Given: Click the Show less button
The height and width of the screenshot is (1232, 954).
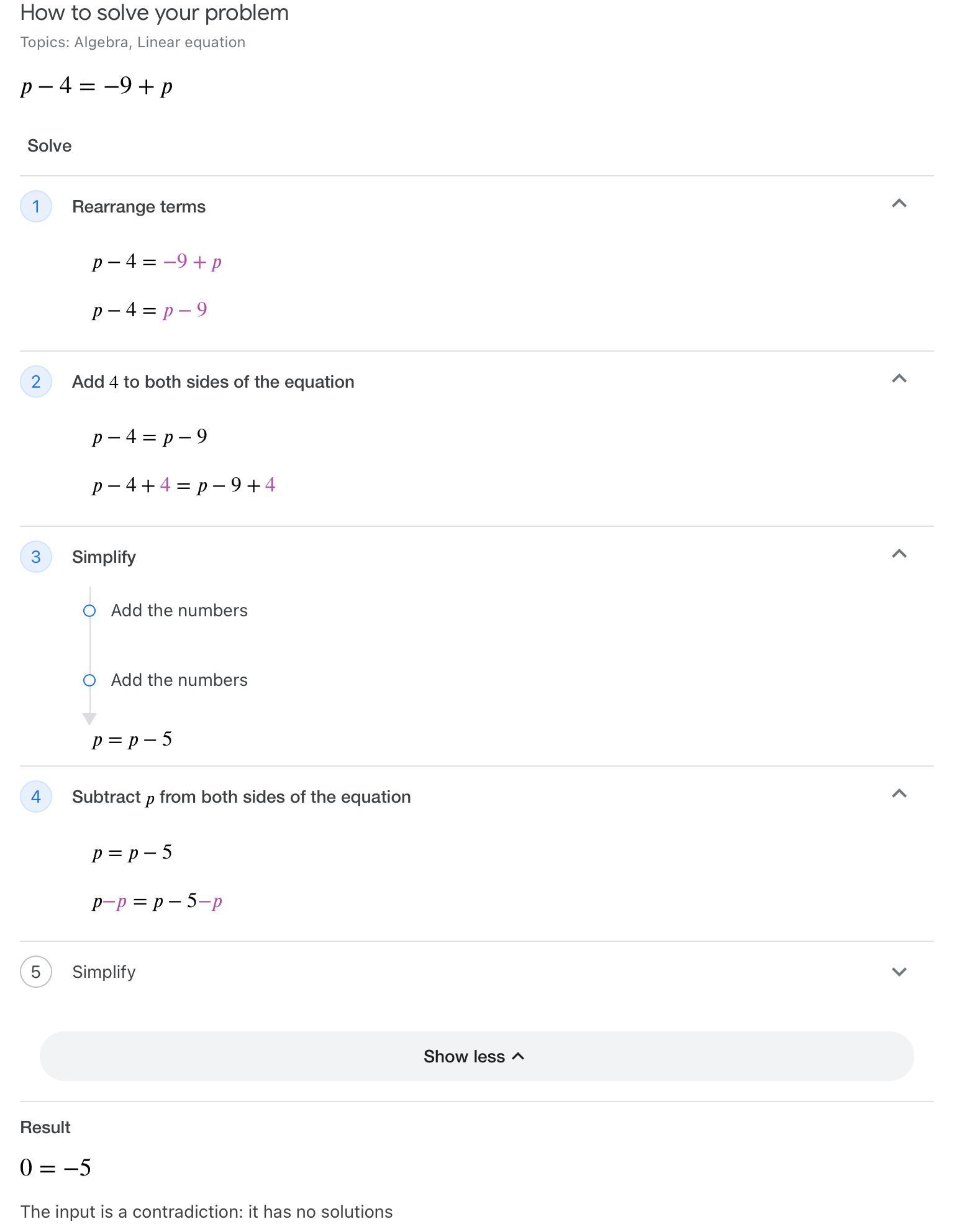Looking at the screenshot, I should point(476,1056).
